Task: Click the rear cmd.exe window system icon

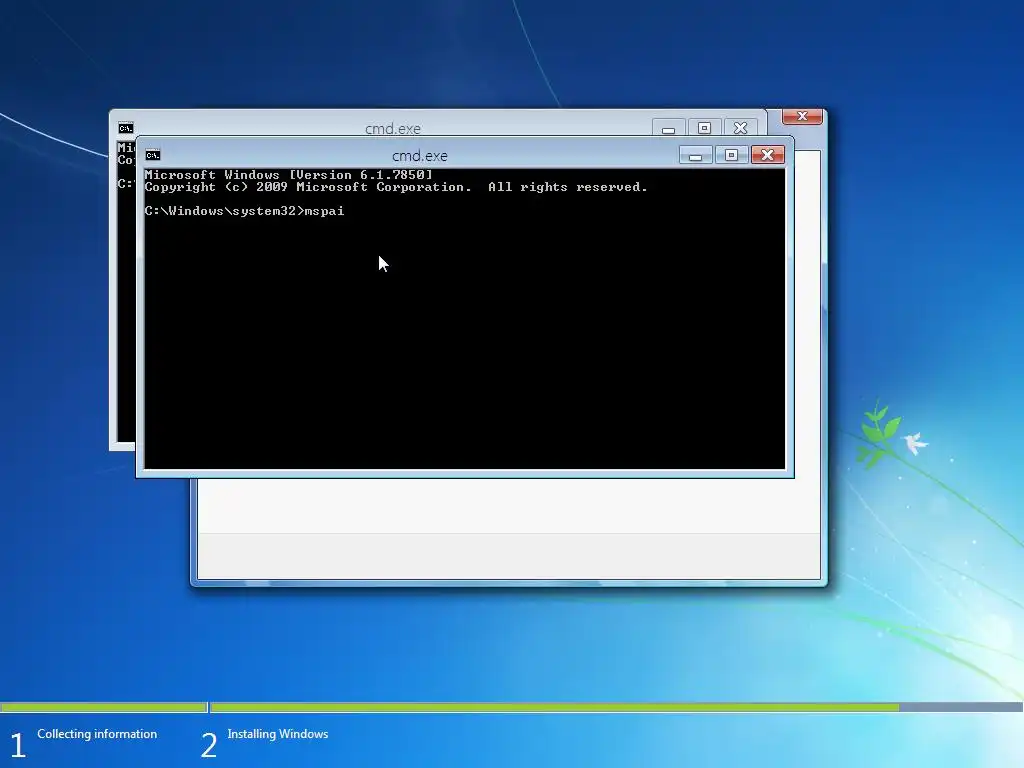Action: [x=125, y=127]
